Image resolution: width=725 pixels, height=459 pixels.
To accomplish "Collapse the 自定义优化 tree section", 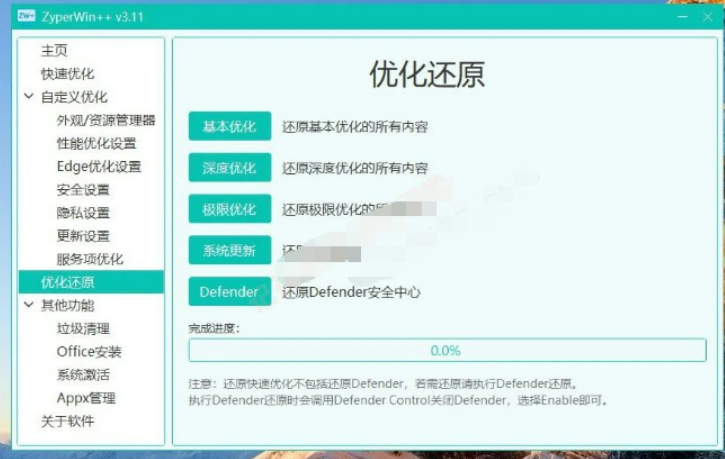I will point(28,97).
